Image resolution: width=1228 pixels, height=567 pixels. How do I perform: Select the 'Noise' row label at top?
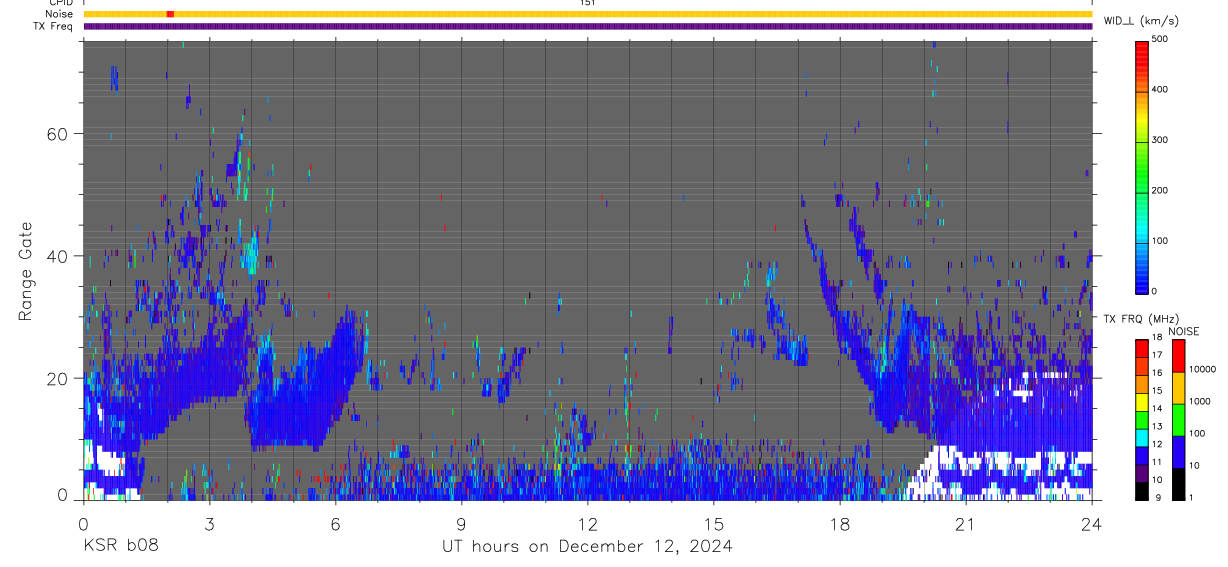(x=60, y=14)
